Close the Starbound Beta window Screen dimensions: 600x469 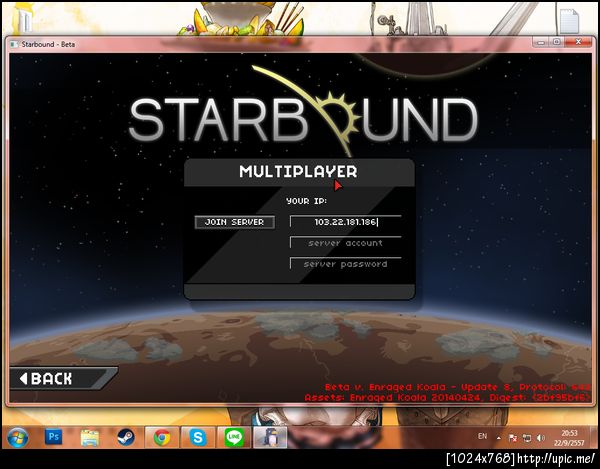[x=578, y=42]
